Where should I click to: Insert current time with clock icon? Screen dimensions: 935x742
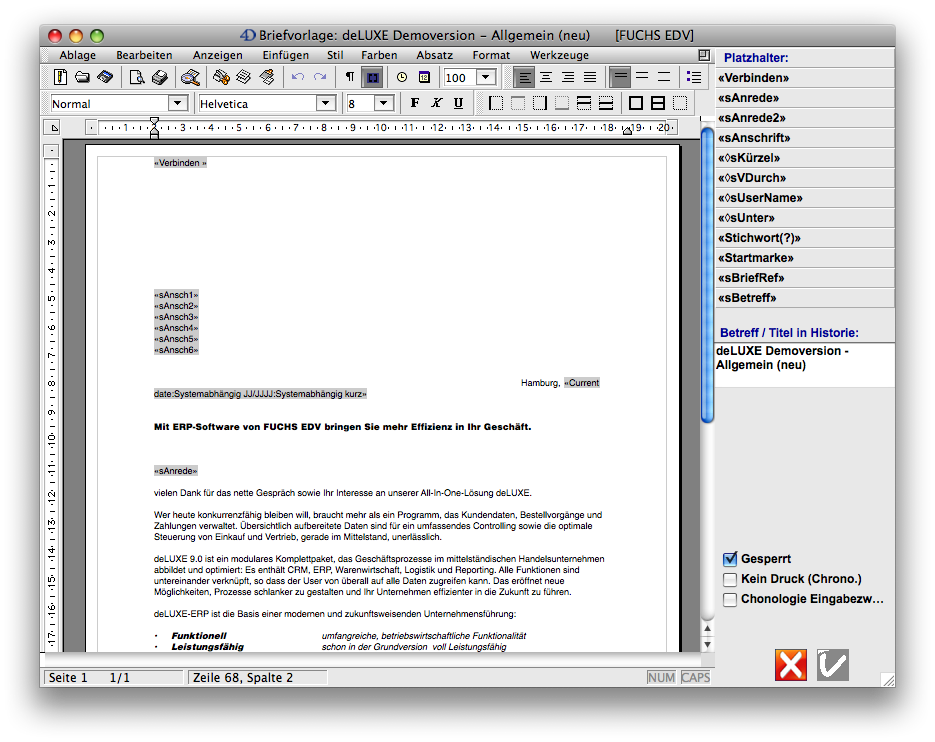tap(402, 77)
